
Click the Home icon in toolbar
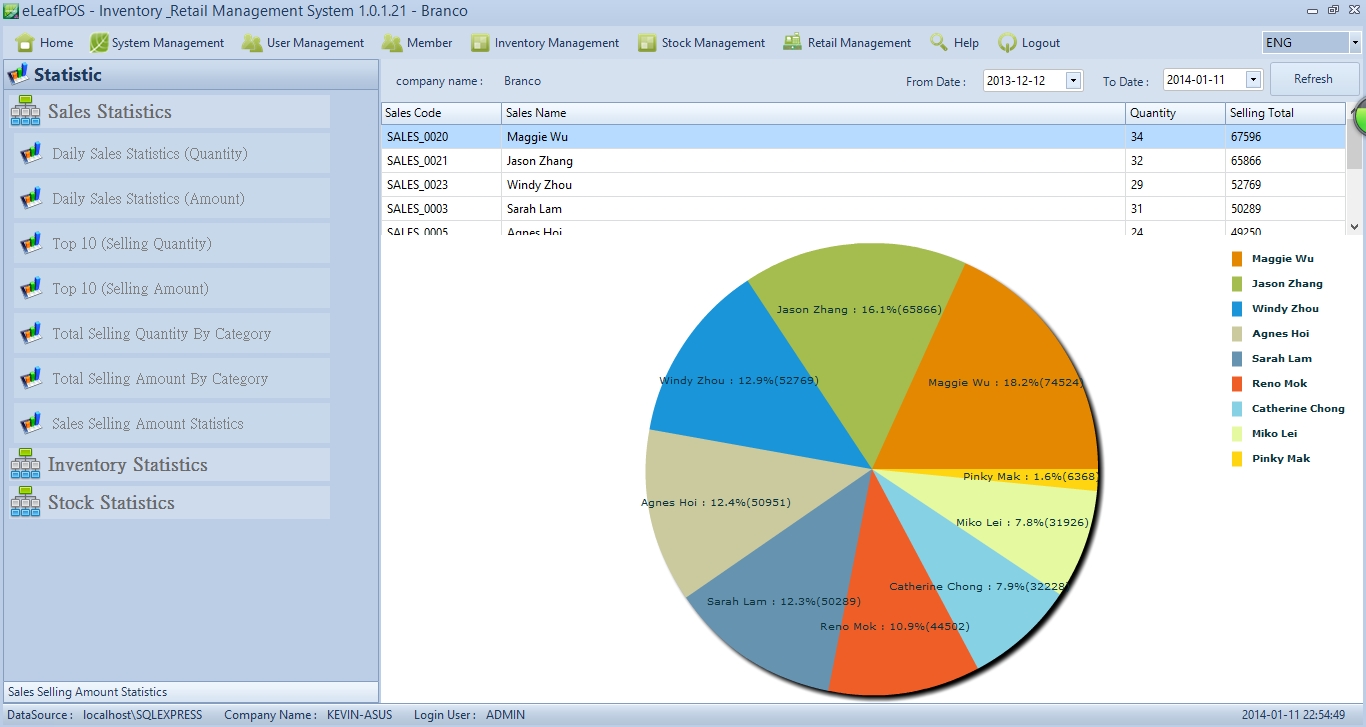[26, 43]
